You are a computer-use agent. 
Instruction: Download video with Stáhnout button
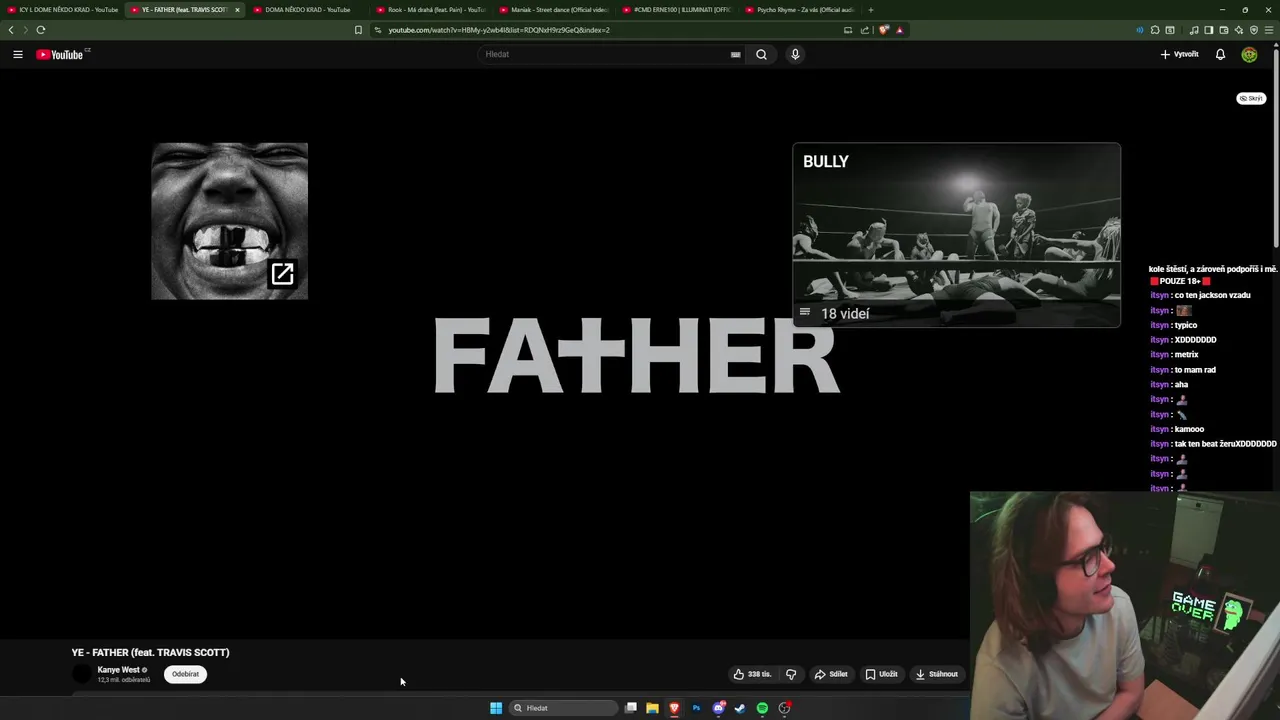coord(937,674)
